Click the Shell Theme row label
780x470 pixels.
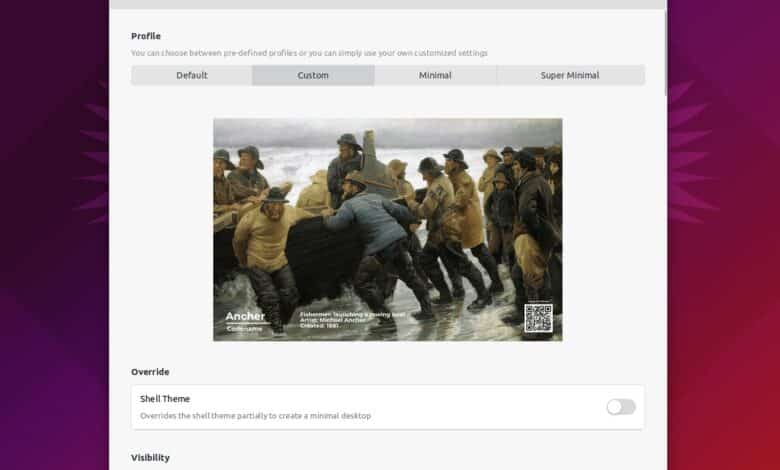point(165,399)
